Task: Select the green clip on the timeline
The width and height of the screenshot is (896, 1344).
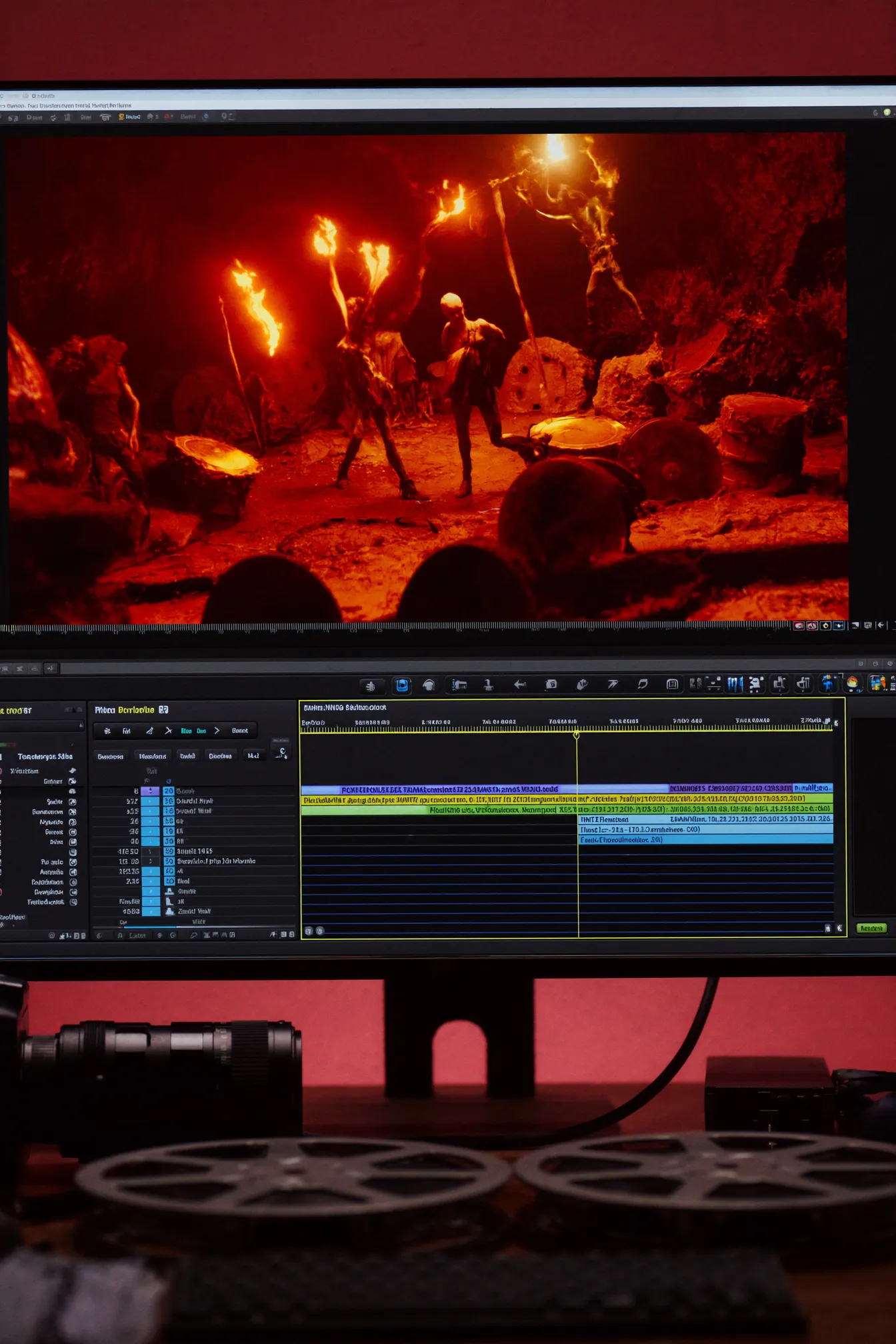Action: pos(567,809)
